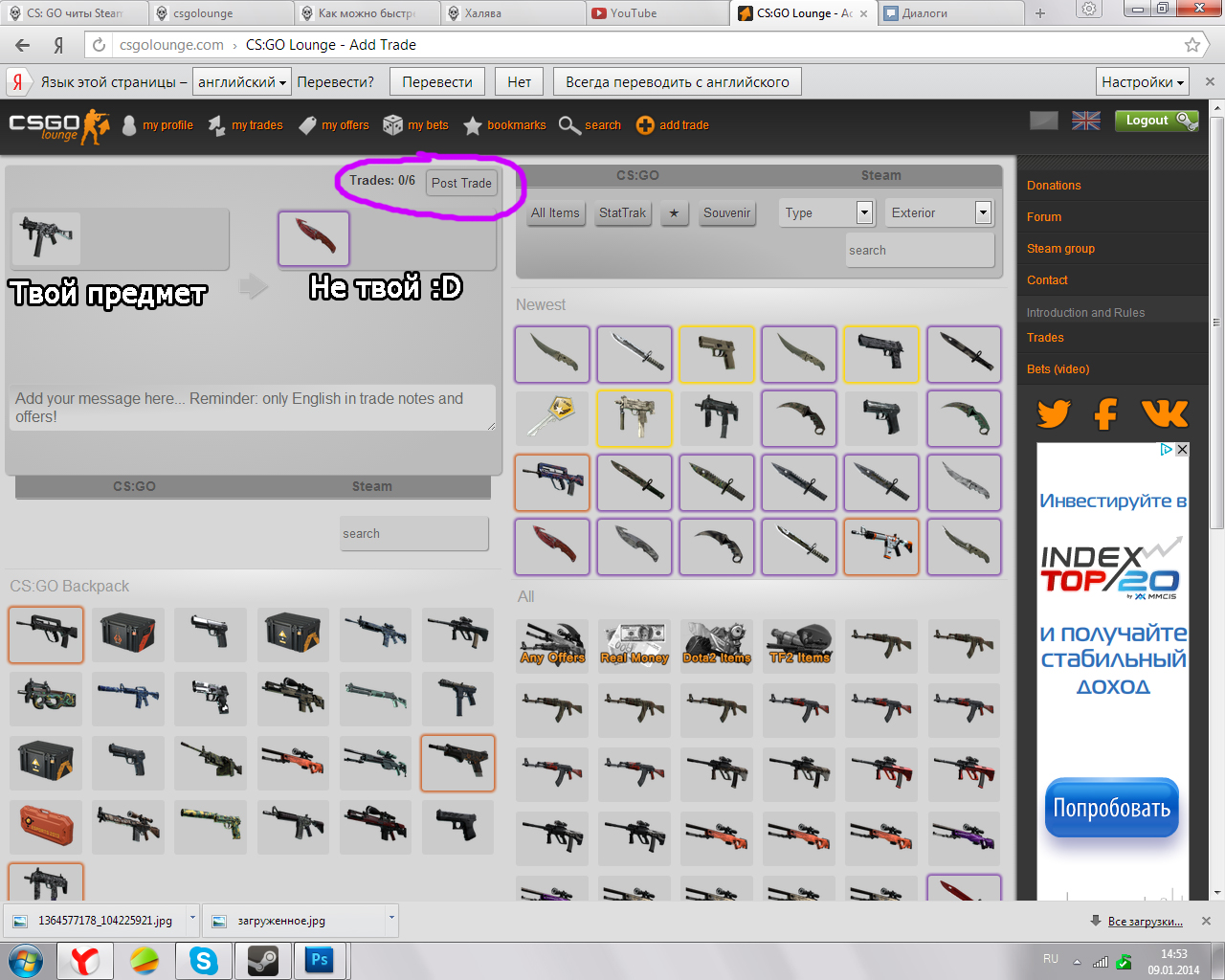The image size is (1225, 980).
Task: Open dropdown arrow for загруженное.jpg download
Action: tap(390, 920)
